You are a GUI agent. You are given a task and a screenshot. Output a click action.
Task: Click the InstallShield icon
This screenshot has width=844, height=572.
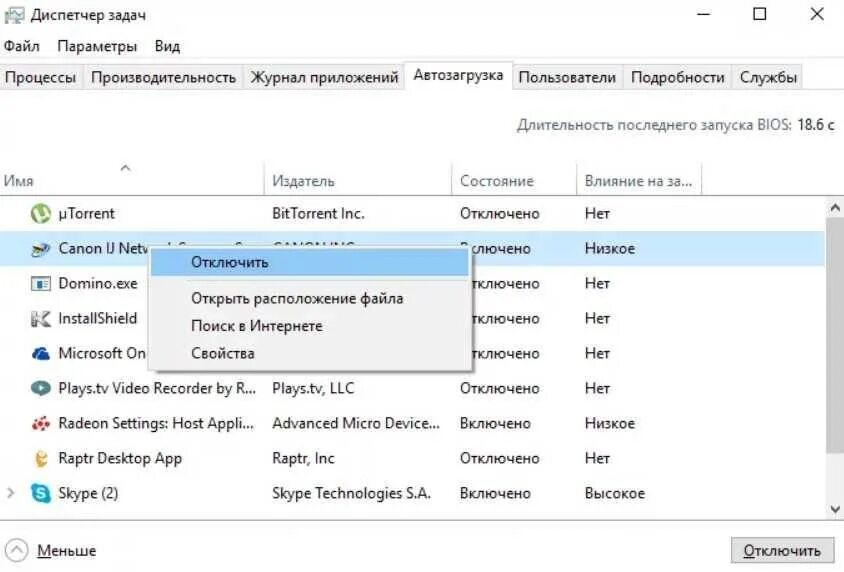(40, 319)
